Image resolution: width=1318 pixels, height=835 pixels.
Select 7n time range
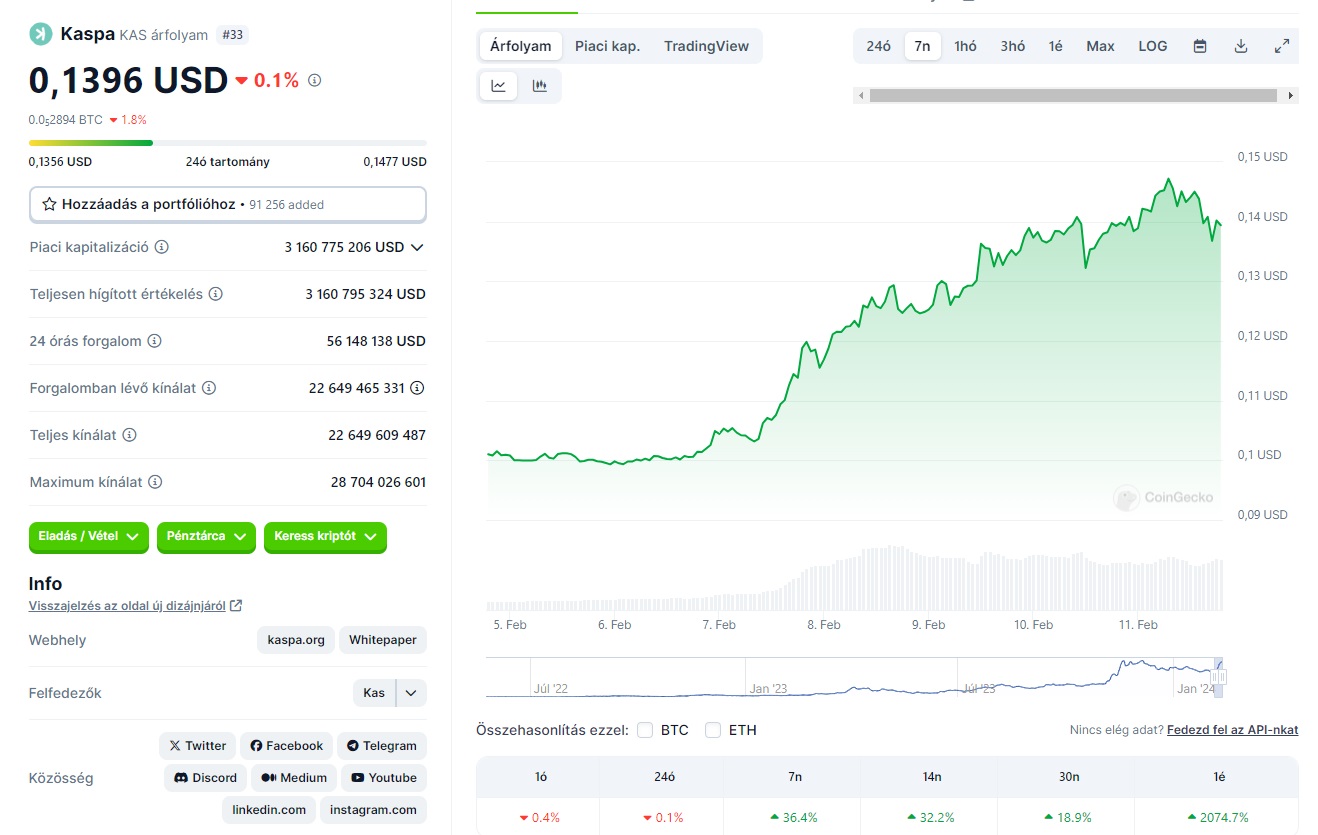click(x=923, y=46)
